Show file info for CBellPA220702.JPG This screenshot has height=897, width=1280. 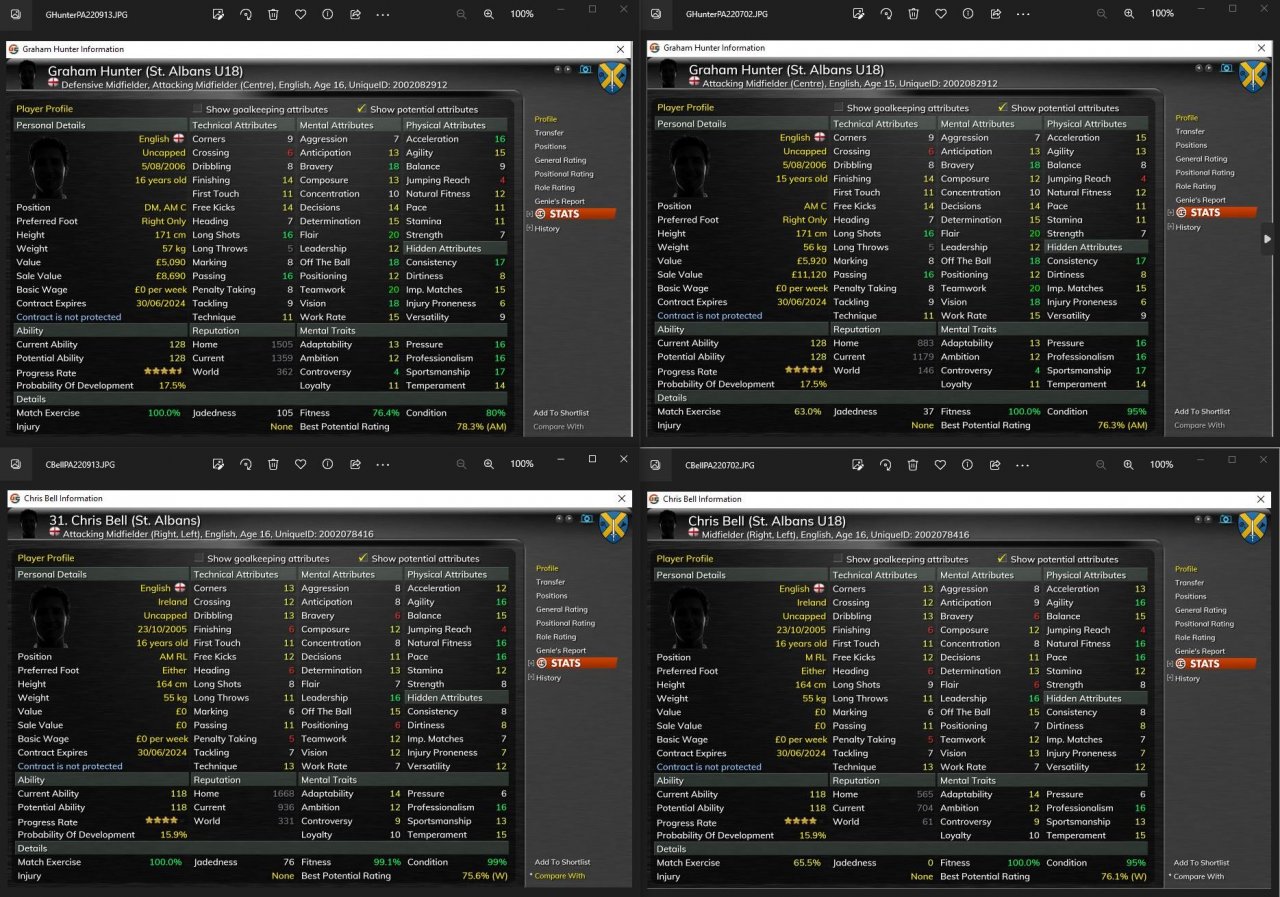pyautogui.click(x=968, y=465)
